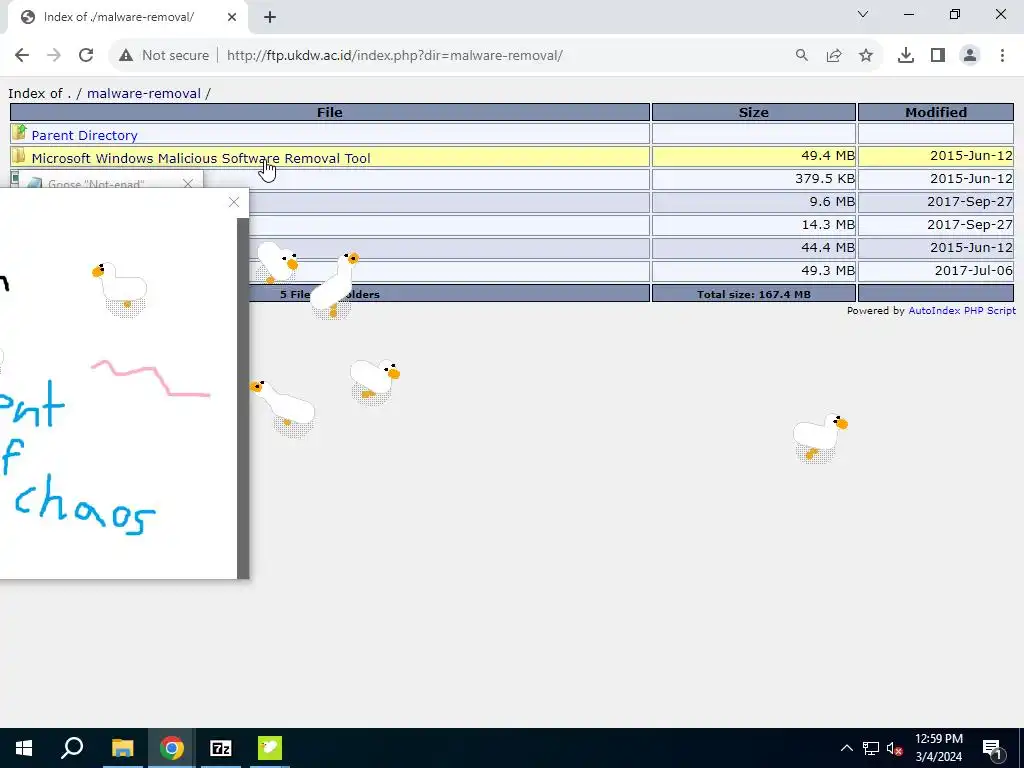Open File Explorer from taskbar
The width and height of the screenshot is (1024, 768).
[122, 748]
